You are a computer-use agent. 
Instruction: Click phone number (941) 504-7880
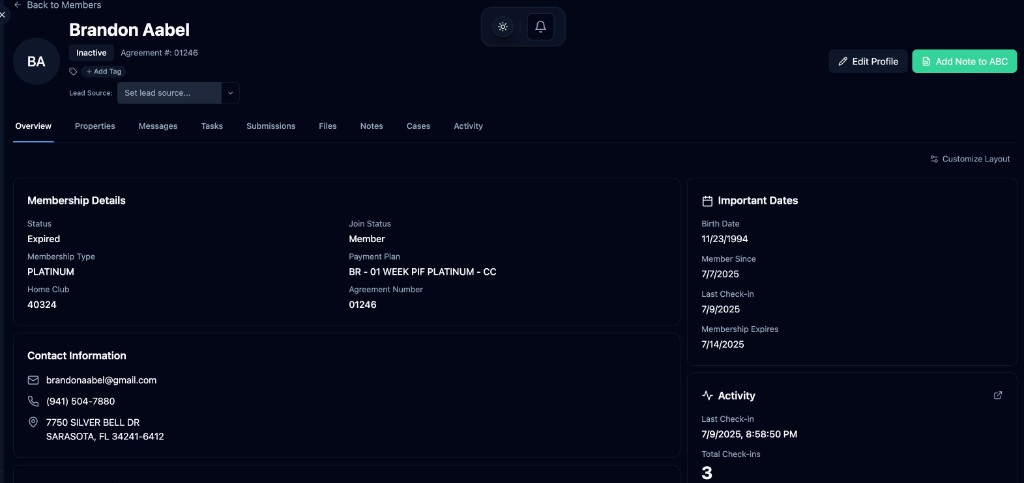(80, 401)
